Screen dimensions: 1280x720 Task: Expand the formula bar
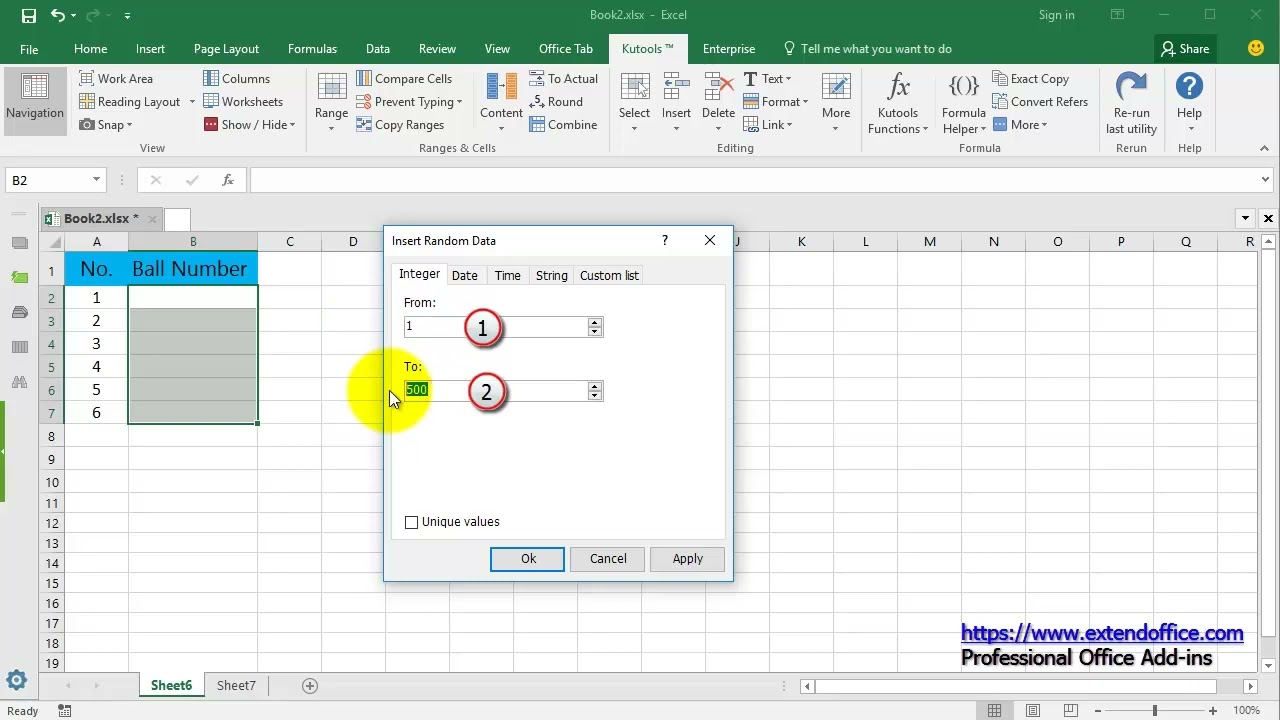[x=1266, y=180]
